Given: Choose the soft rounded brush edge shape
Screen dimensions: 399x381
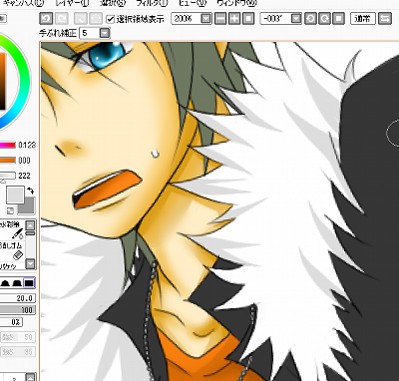Looking at the screenshot, I should 5,283.
